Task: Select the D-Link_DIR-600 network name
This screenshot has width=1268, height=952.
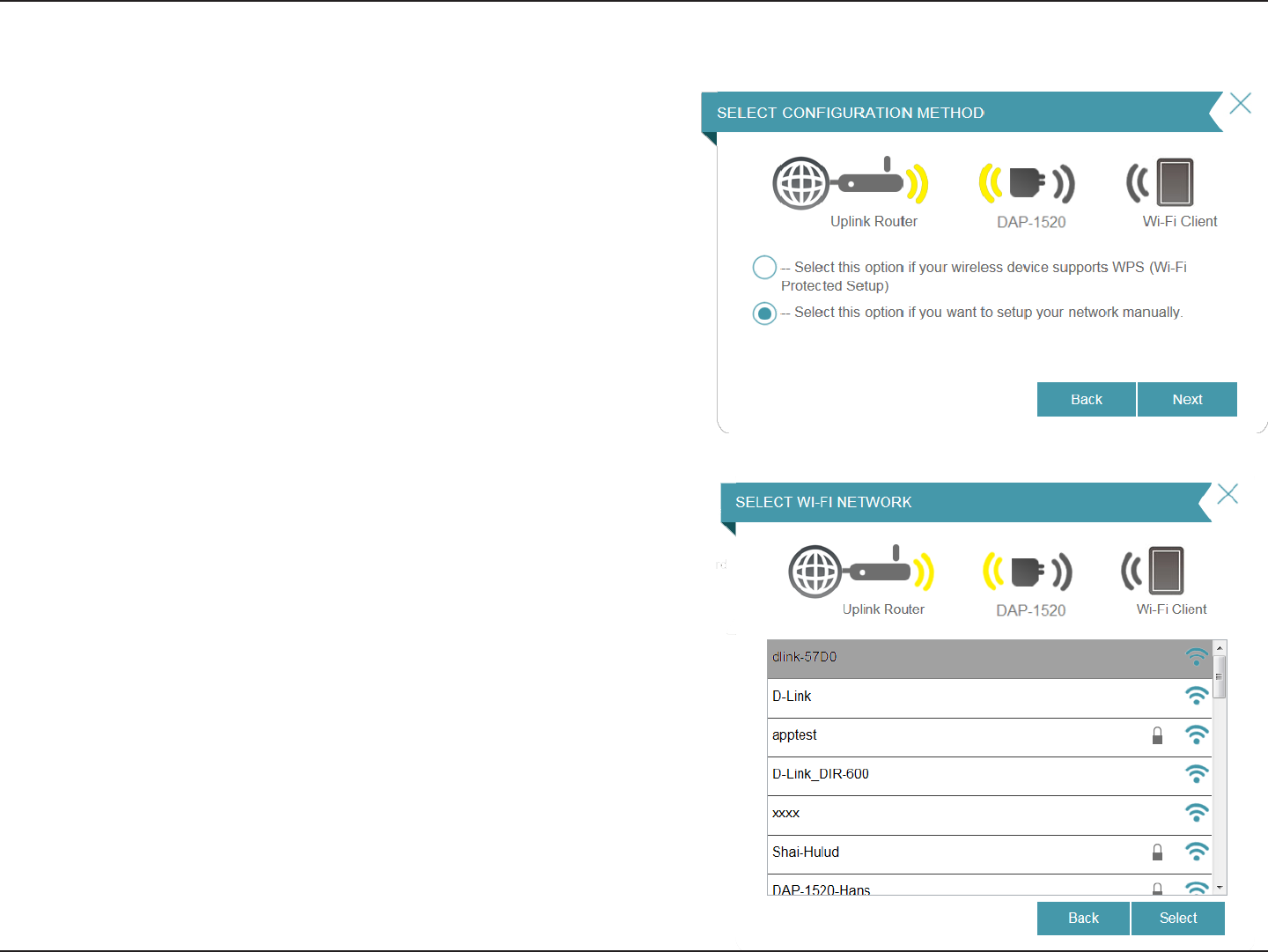Action: click(x=821, y=774)
